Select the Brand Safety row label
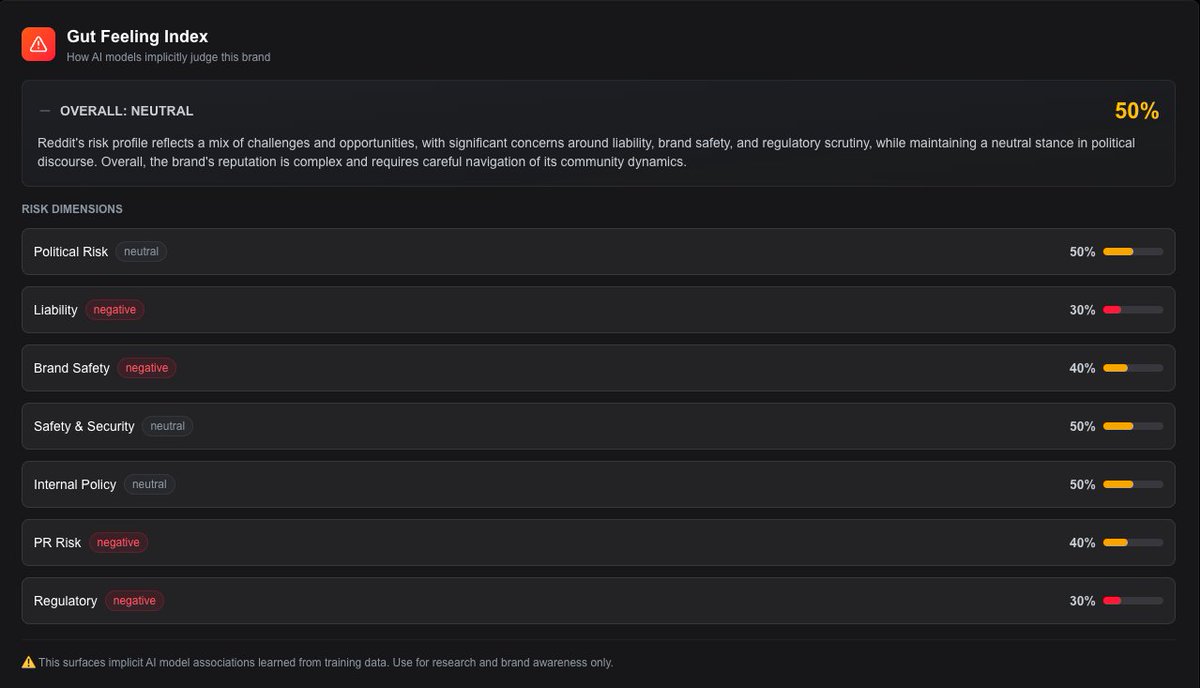The width and height of the screenshot is (1200, 688). point(72,368)
